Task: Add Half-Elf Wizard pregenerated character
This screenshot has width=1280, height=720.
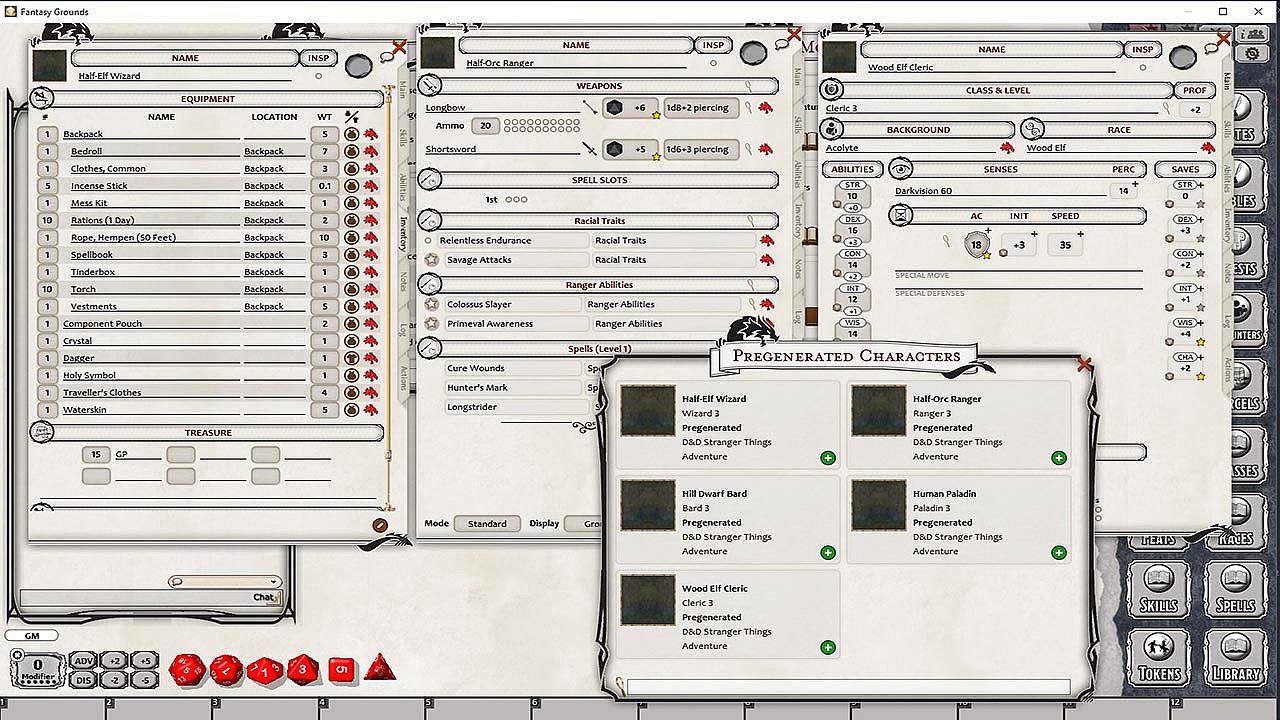Action: click(x=828, y=458)
